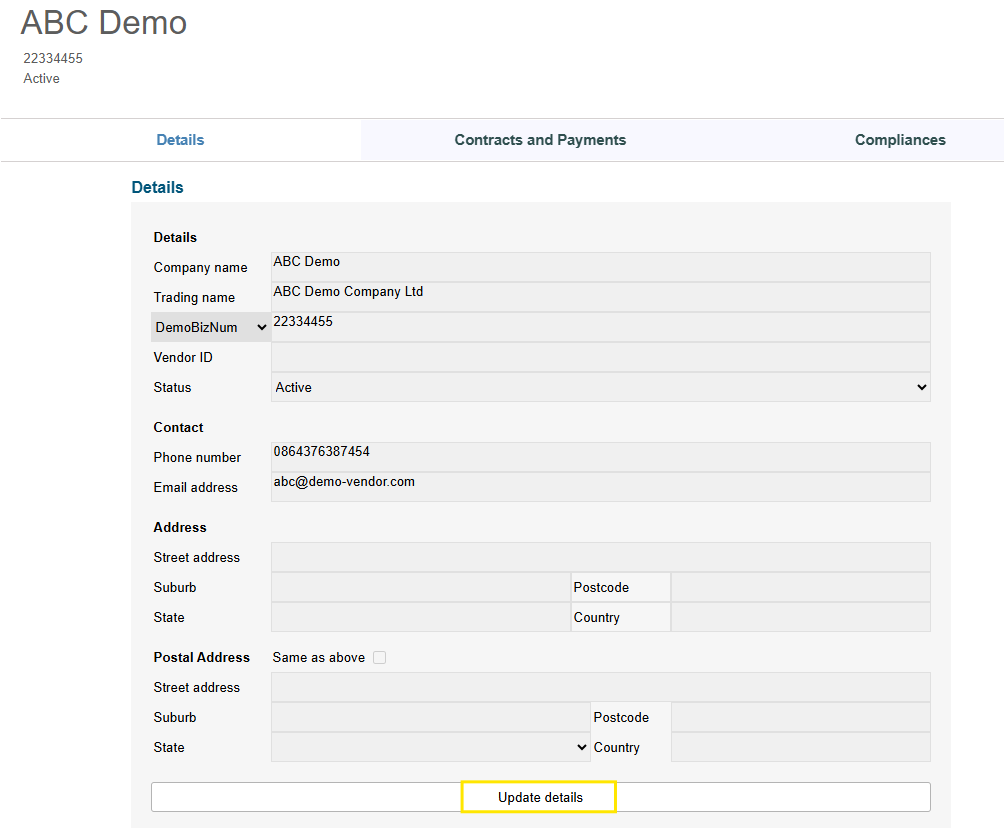This screenshot has height=828, width=1004.
Task: Select the Trading name input field
Action: coord(600,297)
